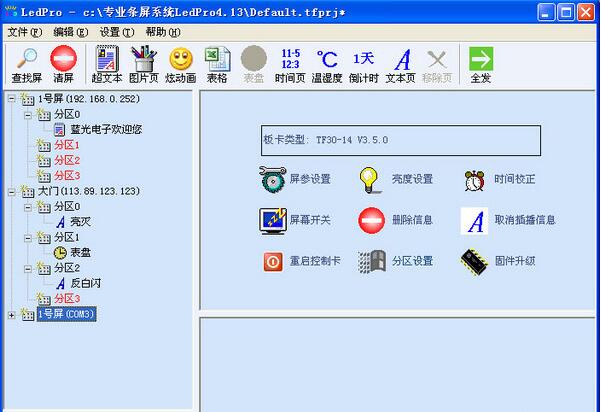Select the 蓝光电子欢迎您 tree item

(x=105, y=129)
